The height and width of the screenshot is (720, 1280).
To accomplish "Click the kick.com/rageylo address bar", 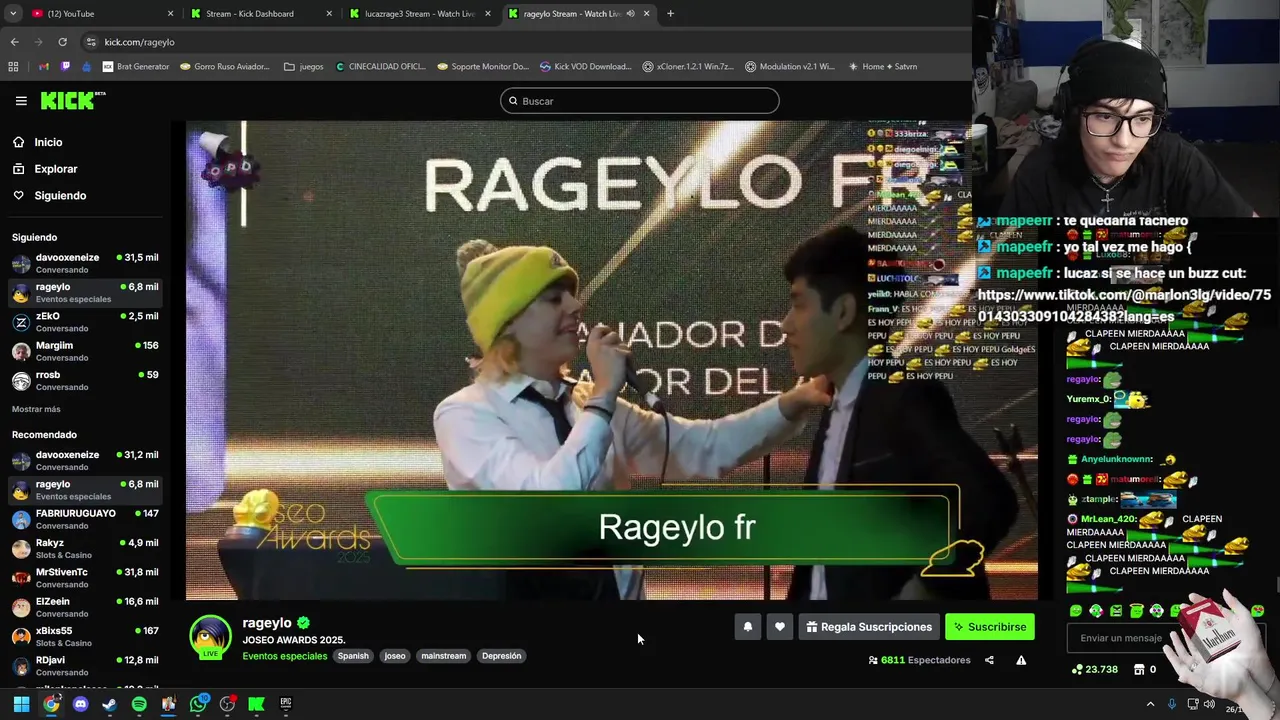I will pyautogui.click(x=520, y=42).
